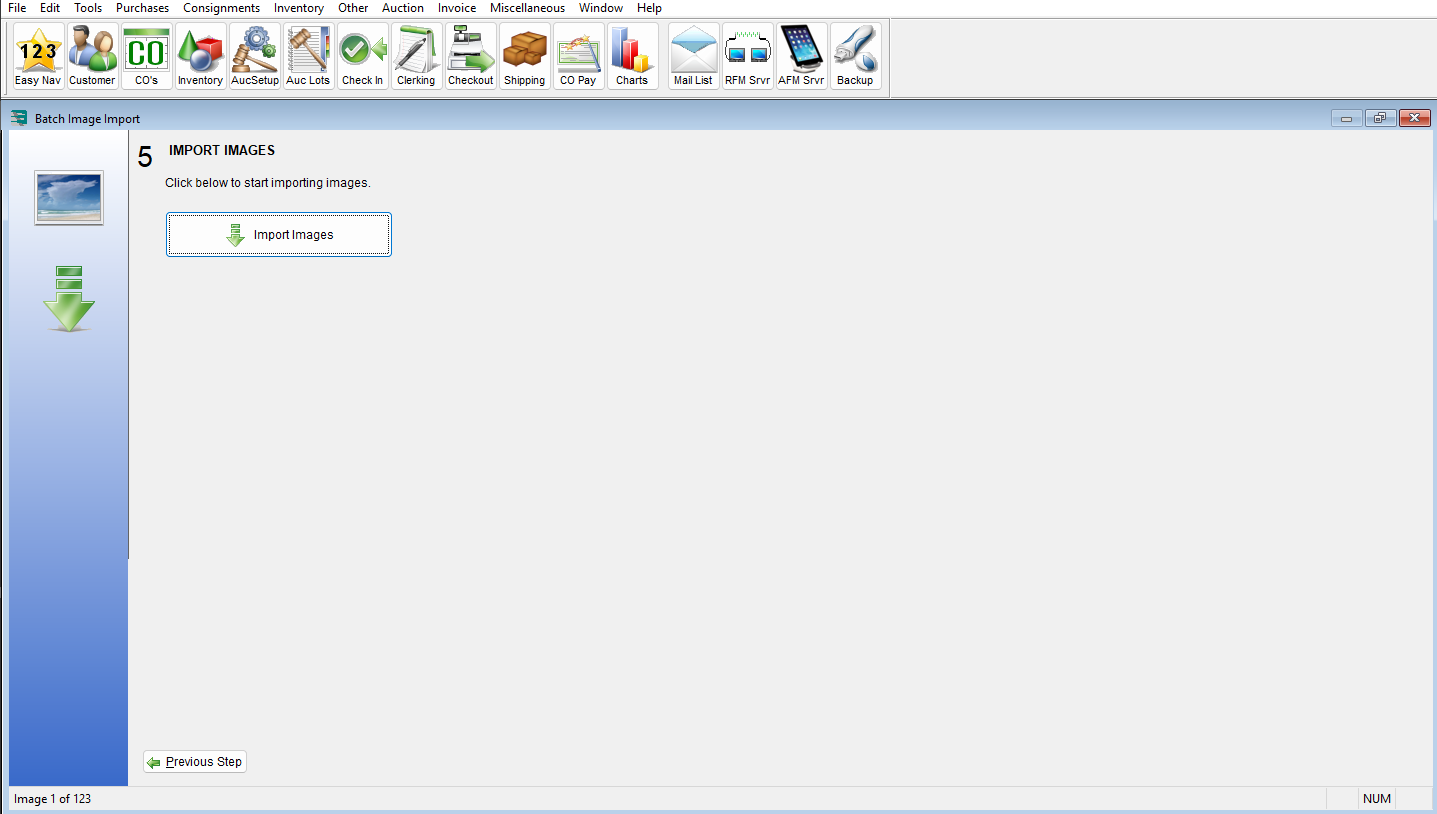Open the Other menu
Viewport: 1437px width, 814px height.
(353, 8)
